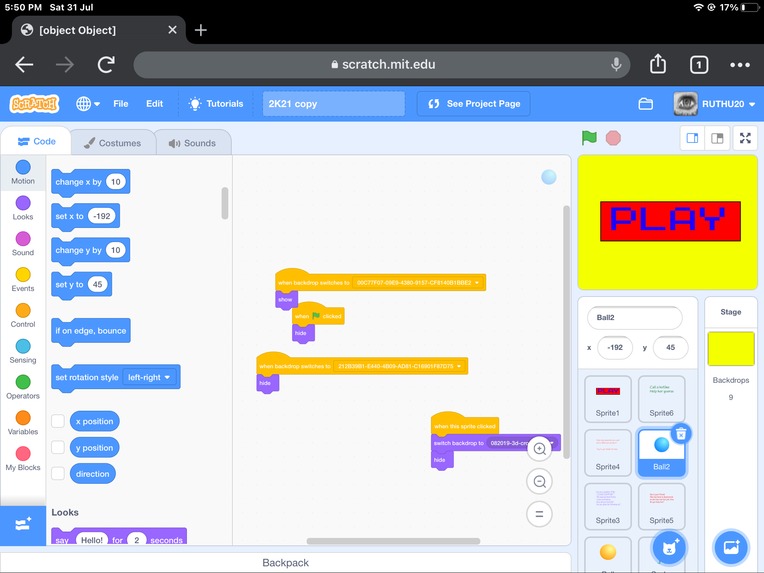
Task: Stop the project with red stop button
Action: 613,138
